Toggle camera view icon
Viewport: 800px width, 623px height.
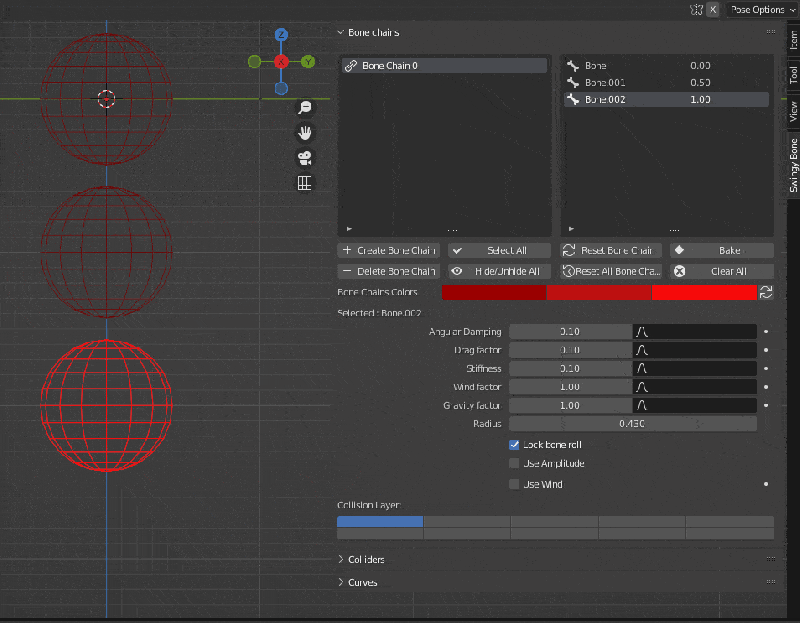click(x=305, y=158)
